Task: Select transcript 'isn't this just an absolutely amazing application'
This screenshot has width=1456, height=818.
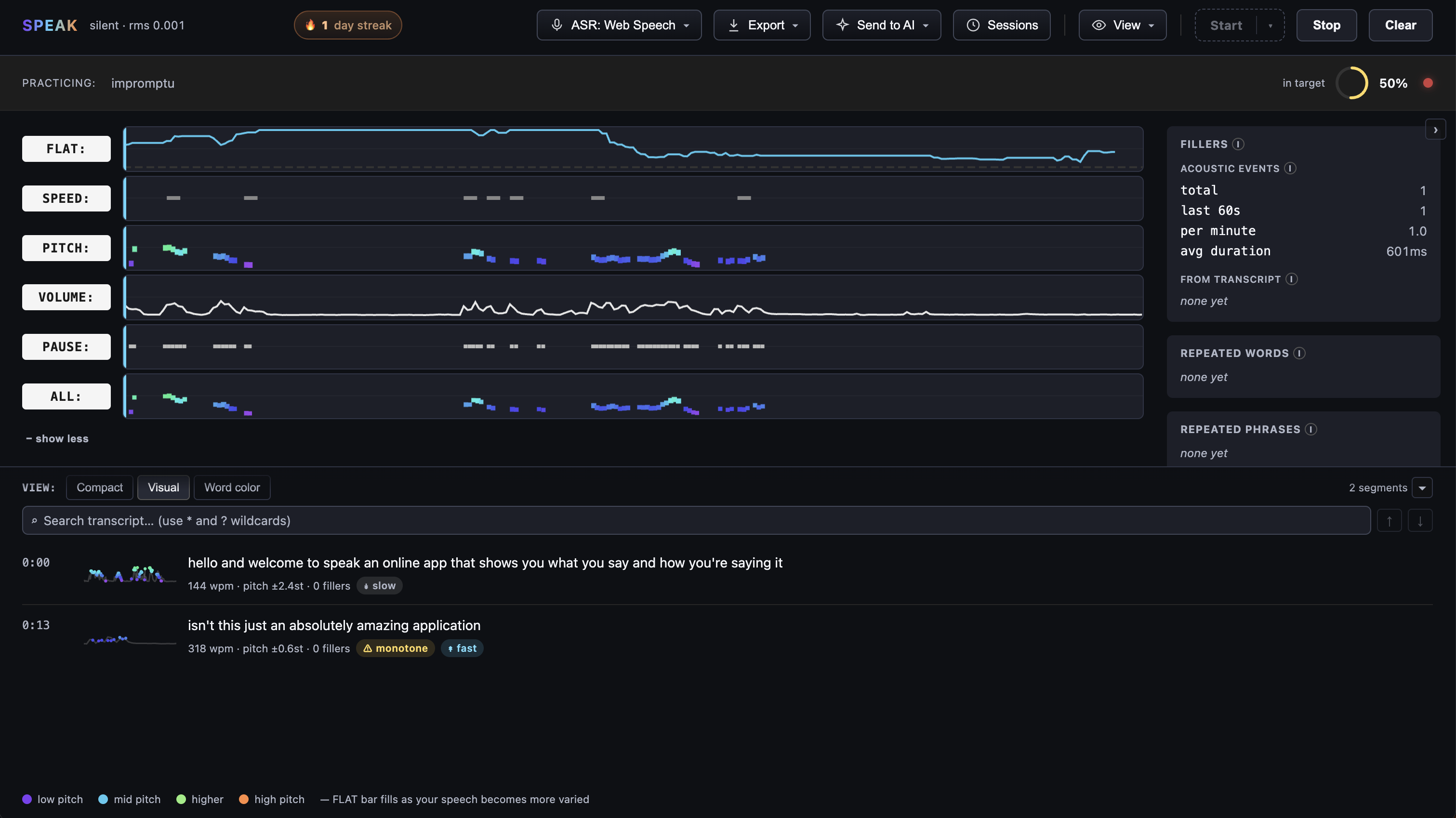Action: (334, 625)
